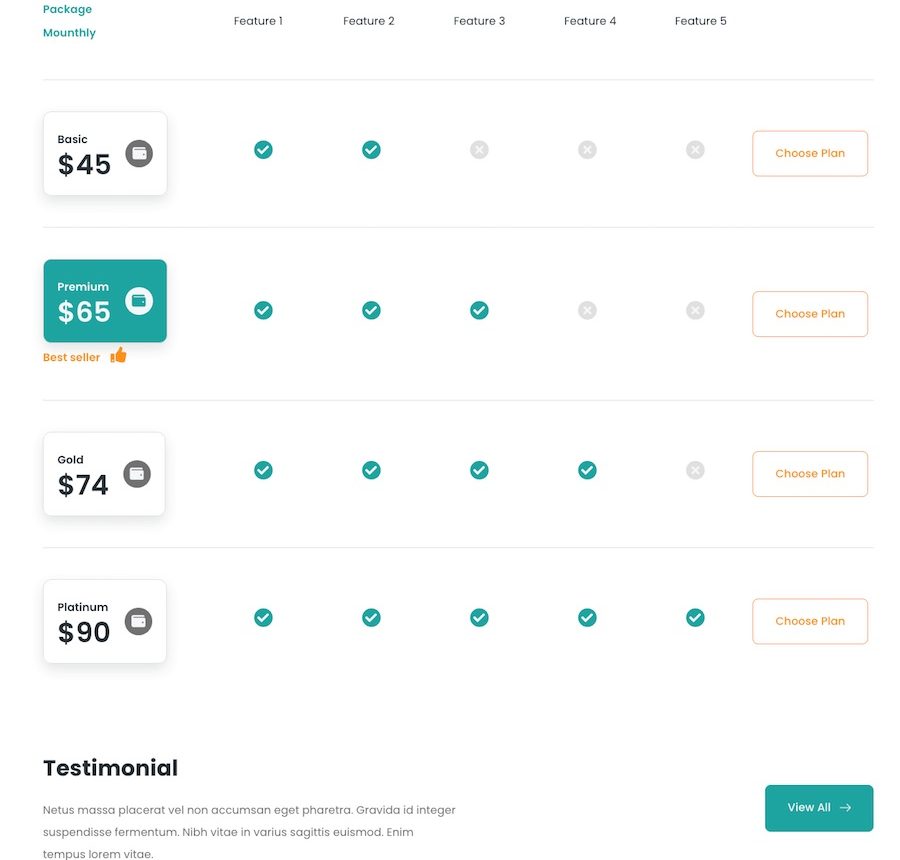The height and width of the screenshot is (860, 900).
Task: Click the wallet icon on Basic card
Action: (139, 153)
